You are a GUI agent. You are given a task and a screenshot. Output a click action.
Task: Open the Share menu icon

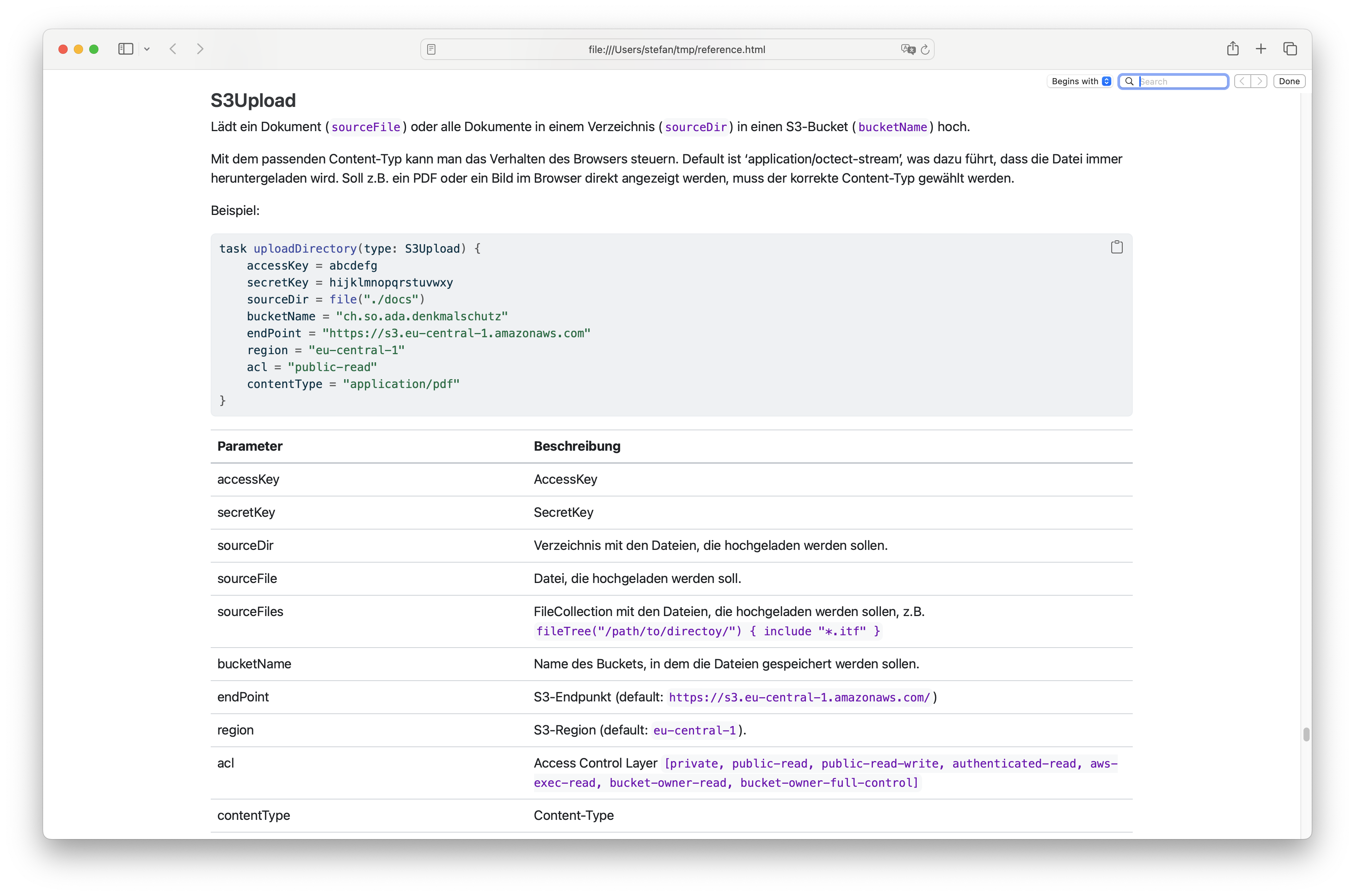tap(1233, 48)
